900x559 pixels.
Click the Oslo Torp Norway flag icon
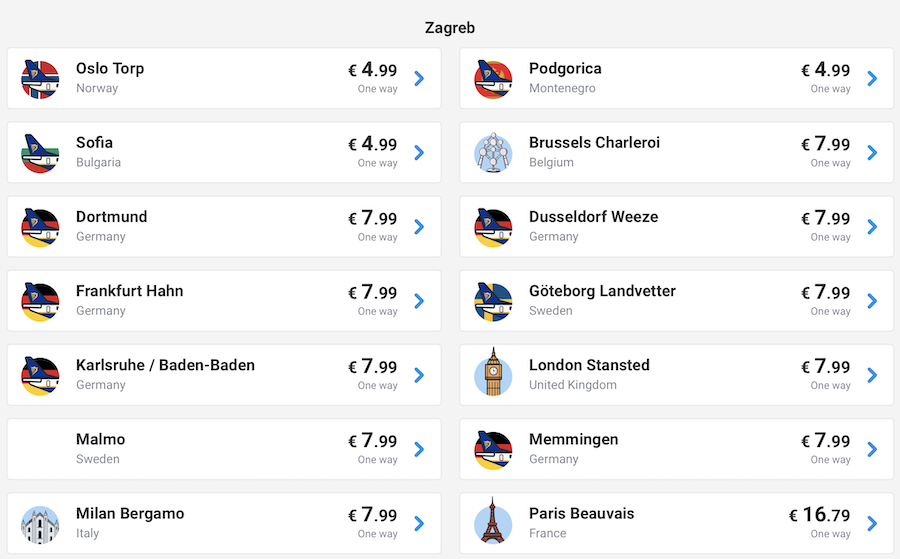click(40, 79)
